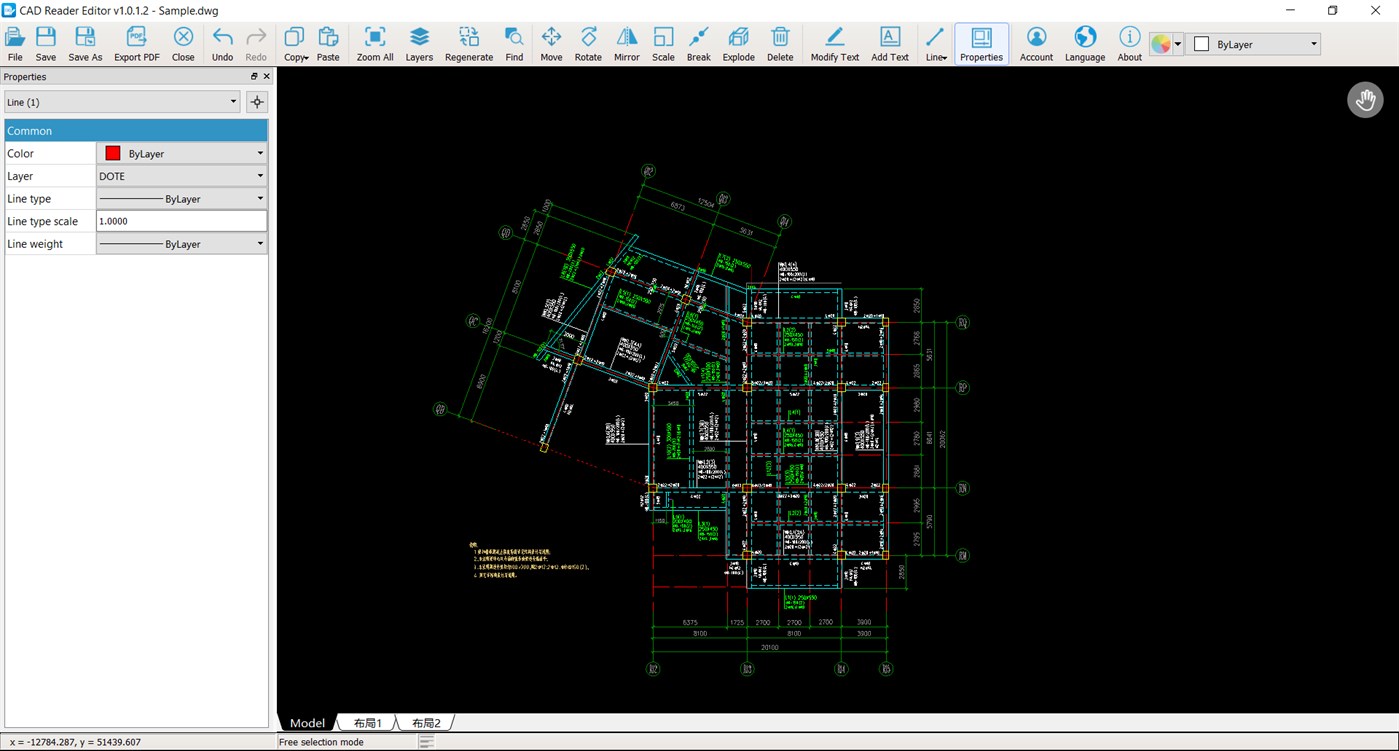Toggle the Properties panel
This screenshot has width=1399, height=751.
coord(980,43)
